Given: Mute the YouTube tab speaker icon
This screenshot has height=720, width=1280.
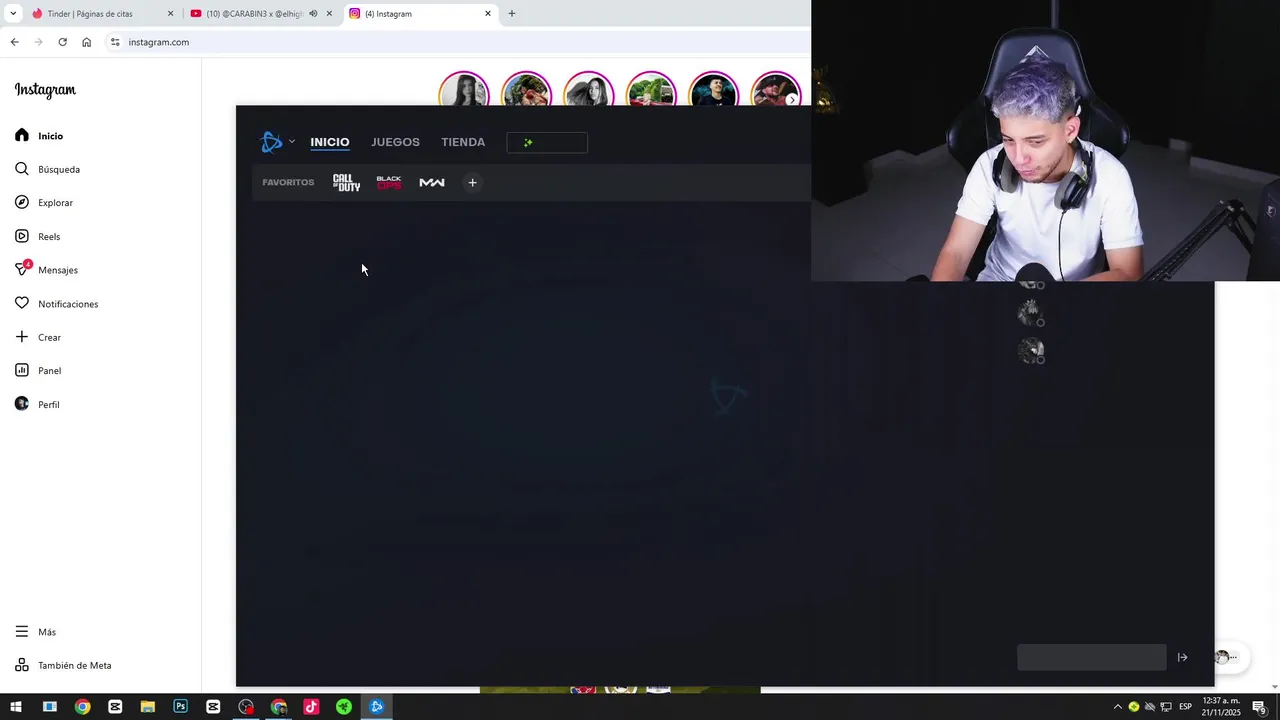Looking at the screenshot, I should 313,14.
